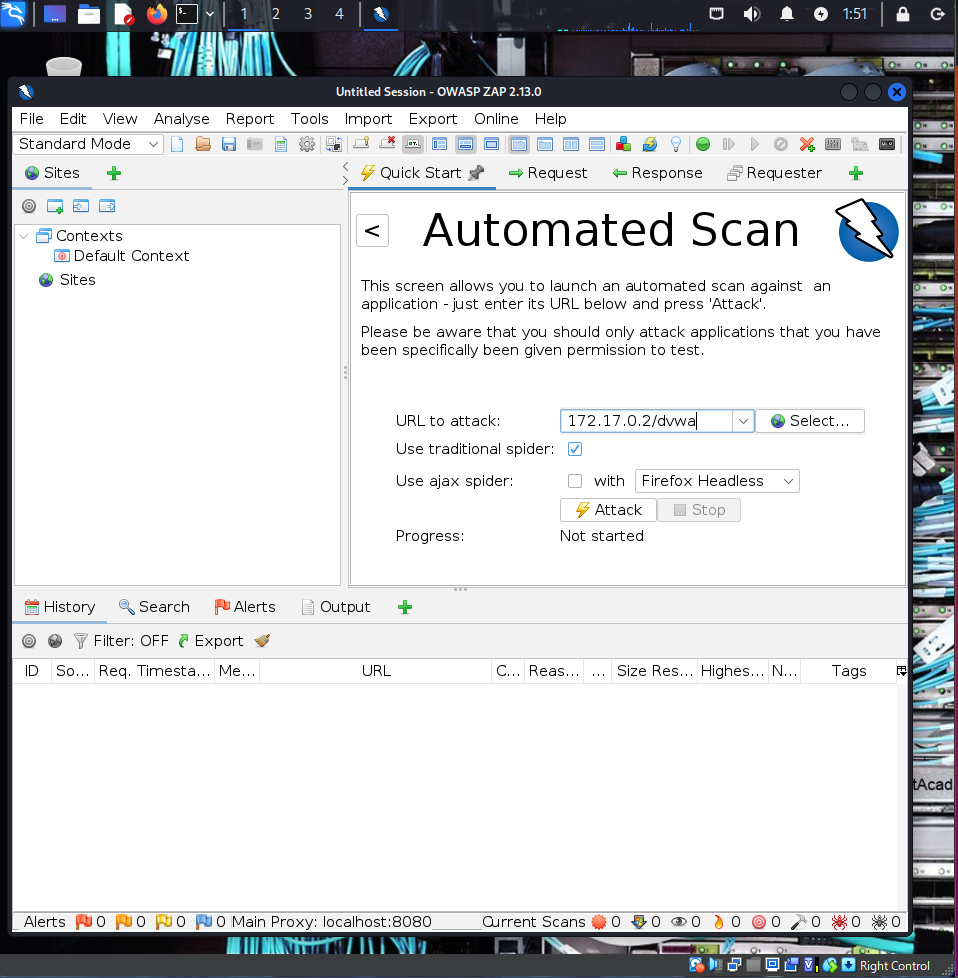Open the Report menu
Image resolution: width=958 pixels, height=978 pixels.
point(249,119)
